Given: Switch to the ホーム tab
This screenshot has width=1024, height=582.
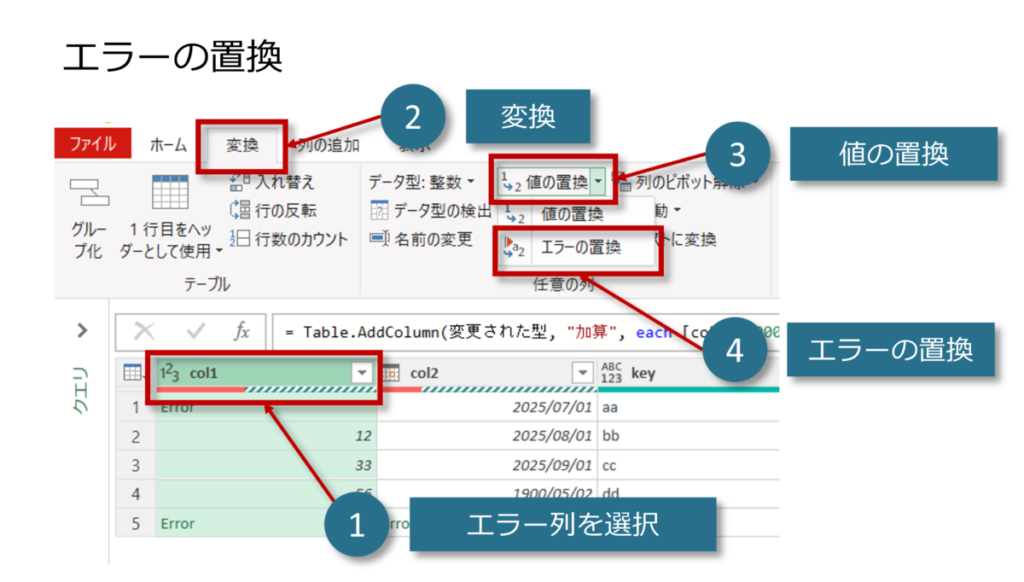Looking at the screenshot, I should (168, 145).
